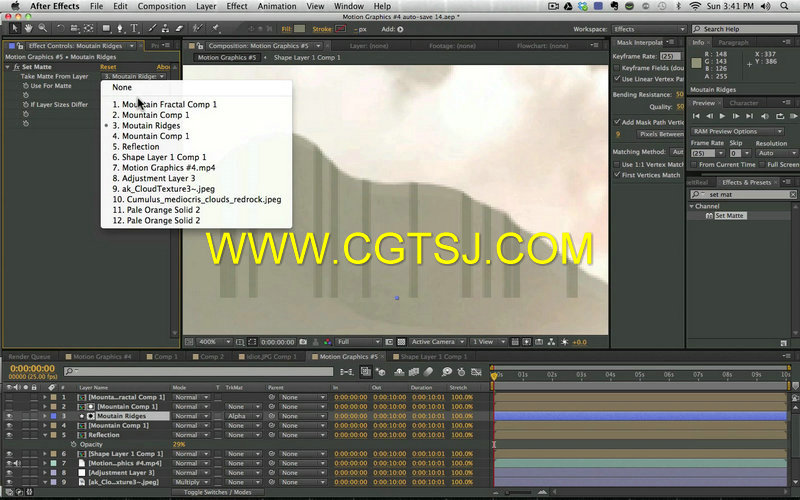Click the Stroke color swatch
Viewport: 800px width, 500px height.
coord(340,29)
